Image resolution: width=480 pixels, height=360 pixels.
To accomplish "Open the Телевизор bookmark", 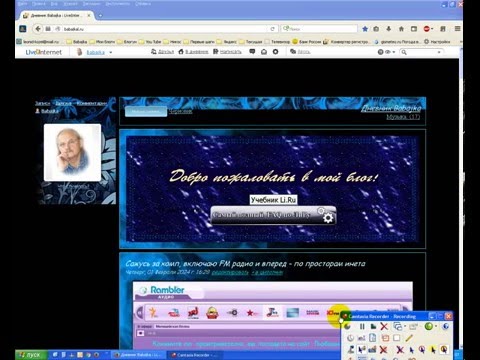I will click(x=277, y=42).
